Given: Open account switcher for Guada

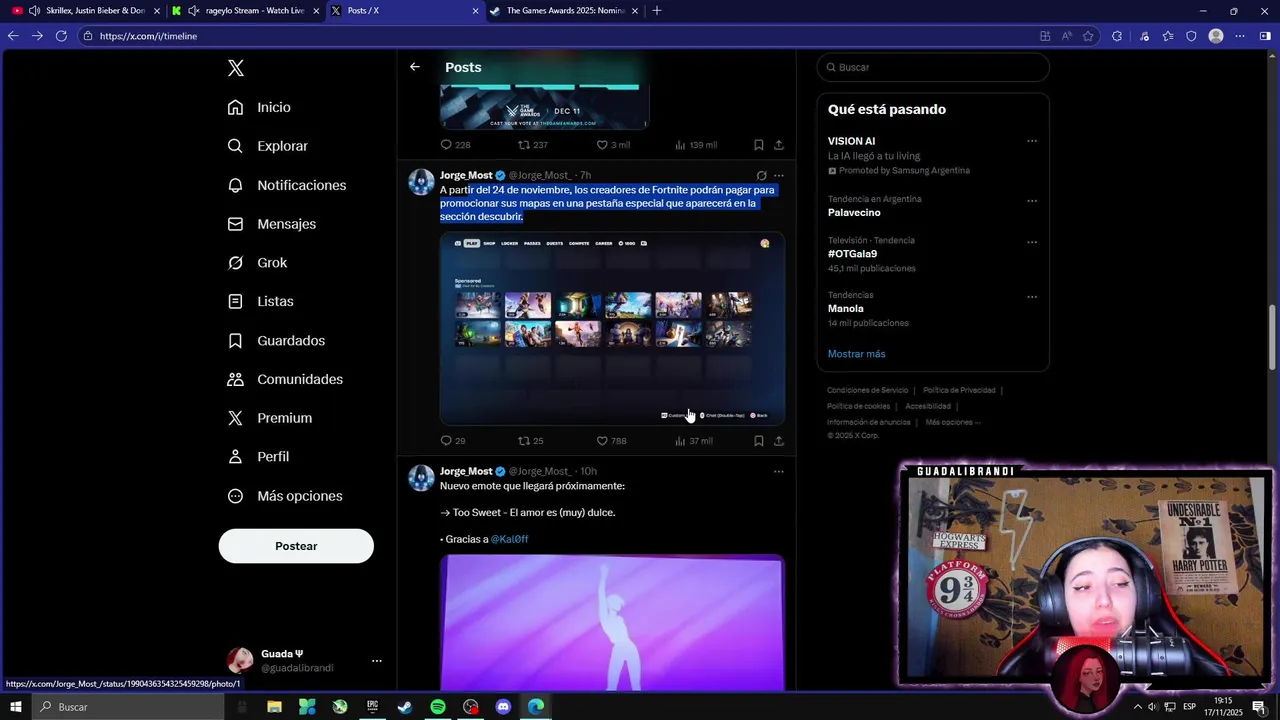Looking at the screenshot, I should (305, 660).
